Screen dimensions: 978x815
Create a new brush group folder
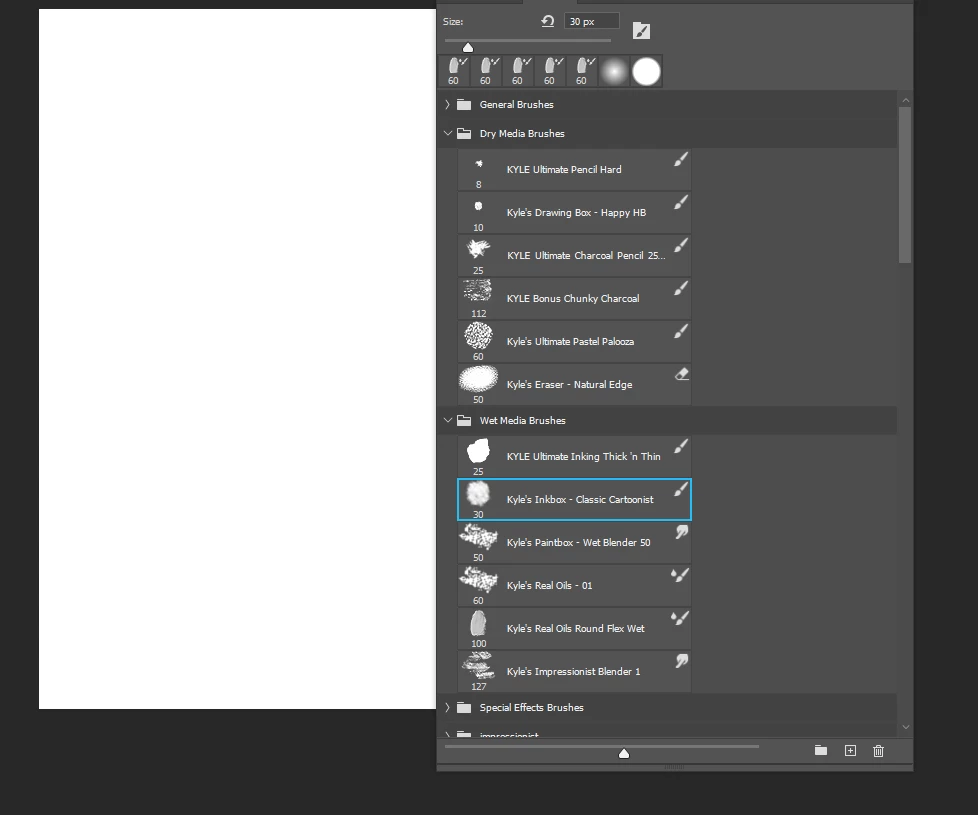pos(821,750)
